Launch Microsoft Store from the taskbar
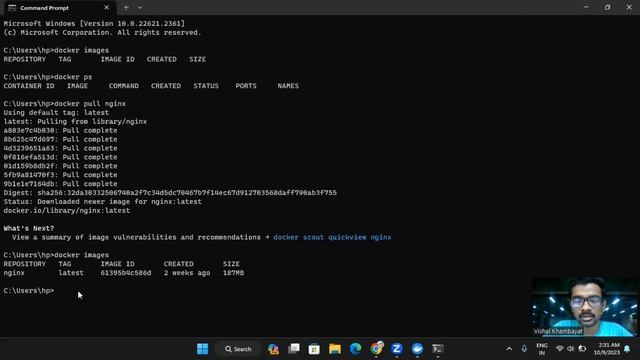This screenshot has height=360, width=640. 314,349
